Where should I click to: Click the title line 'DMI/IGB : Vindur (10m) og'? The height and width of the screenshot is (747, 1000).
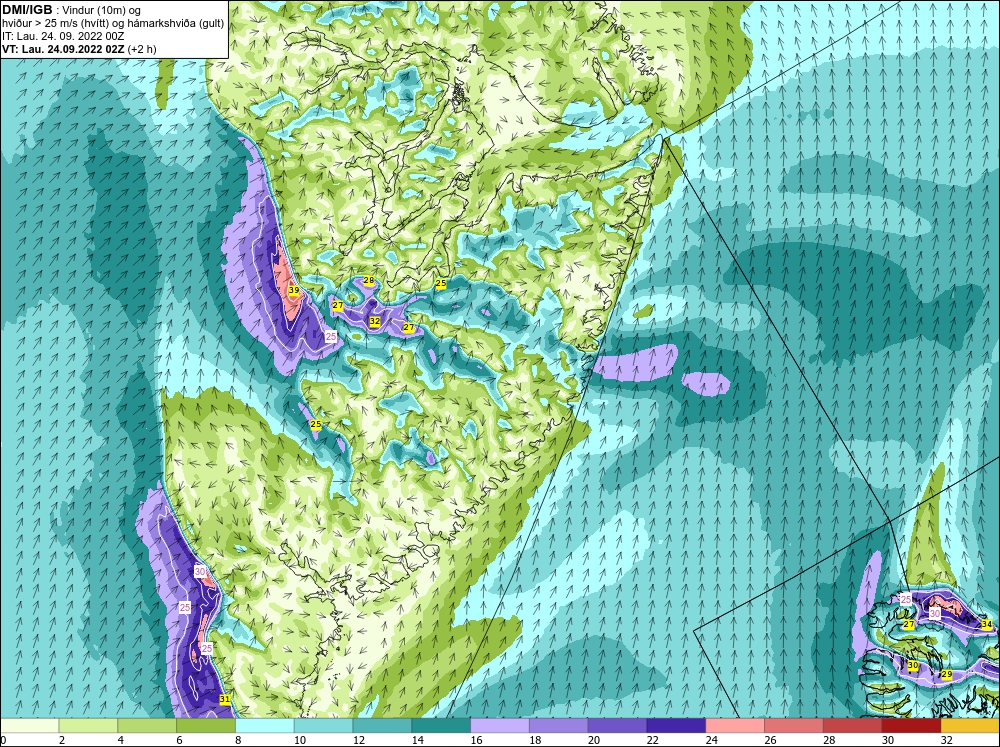pos(71,10)
